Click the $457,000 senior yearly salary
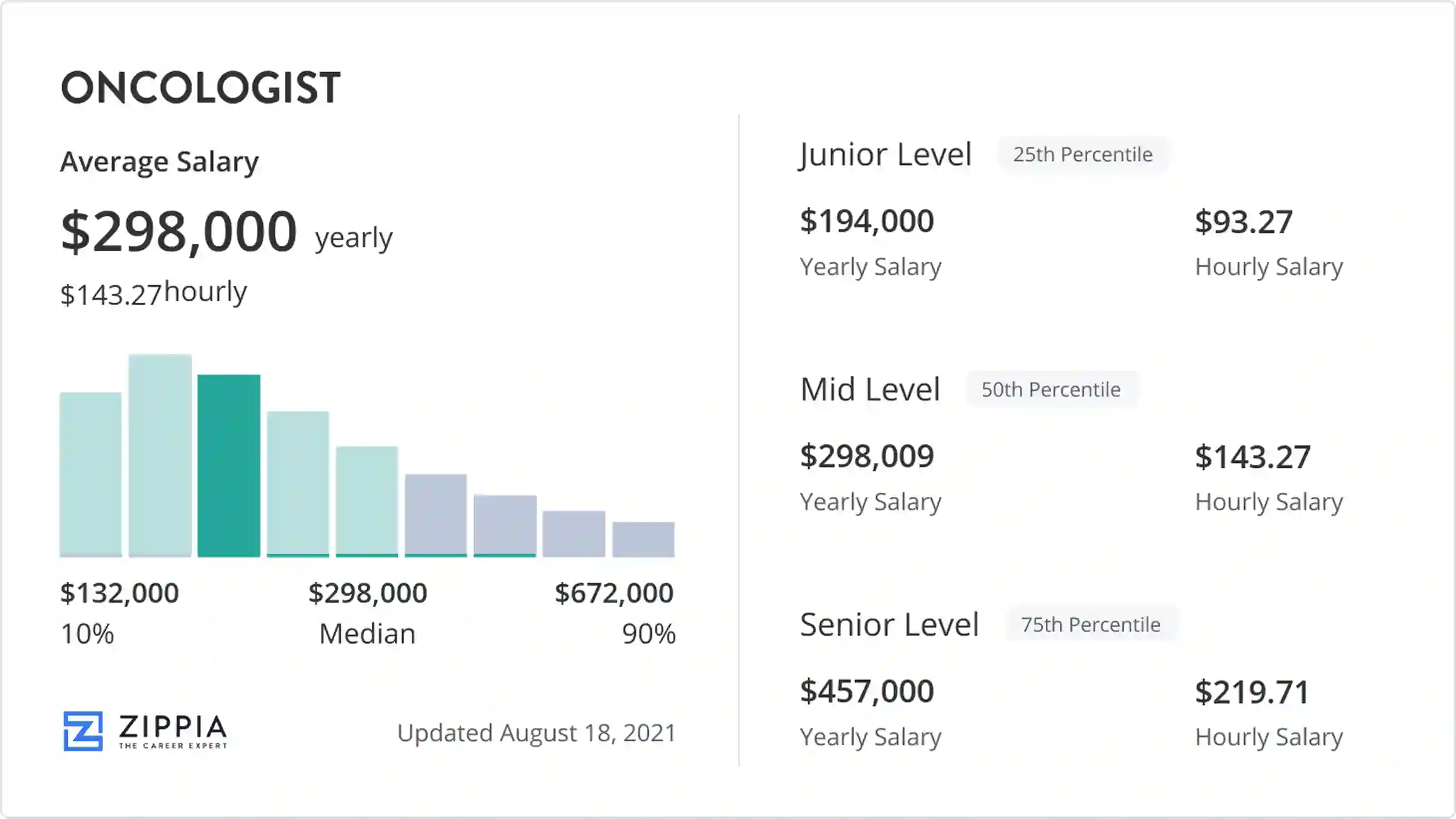 [x=867, y=691]
